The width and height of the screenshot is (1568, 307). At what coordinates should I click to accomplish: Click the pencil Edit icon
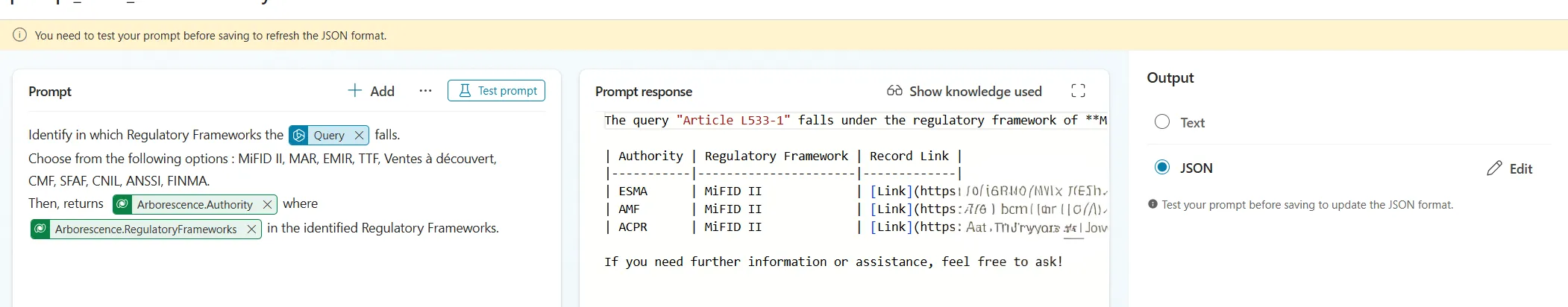point(1494,168)
